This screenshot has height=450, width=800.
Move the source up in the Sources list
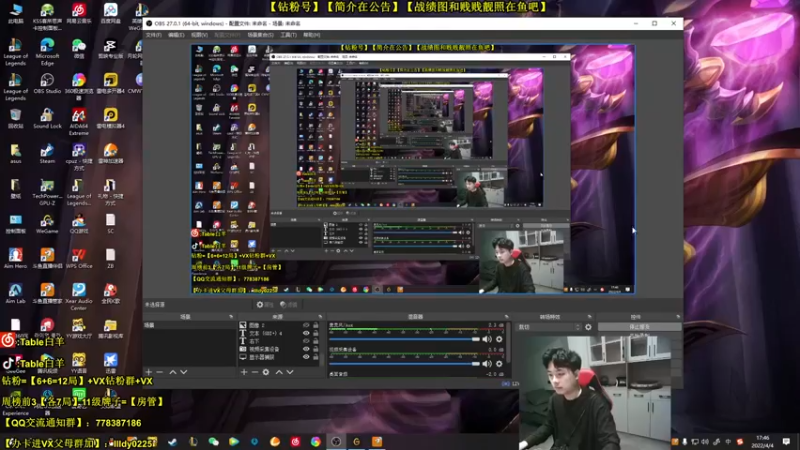(x=279, y=372)
